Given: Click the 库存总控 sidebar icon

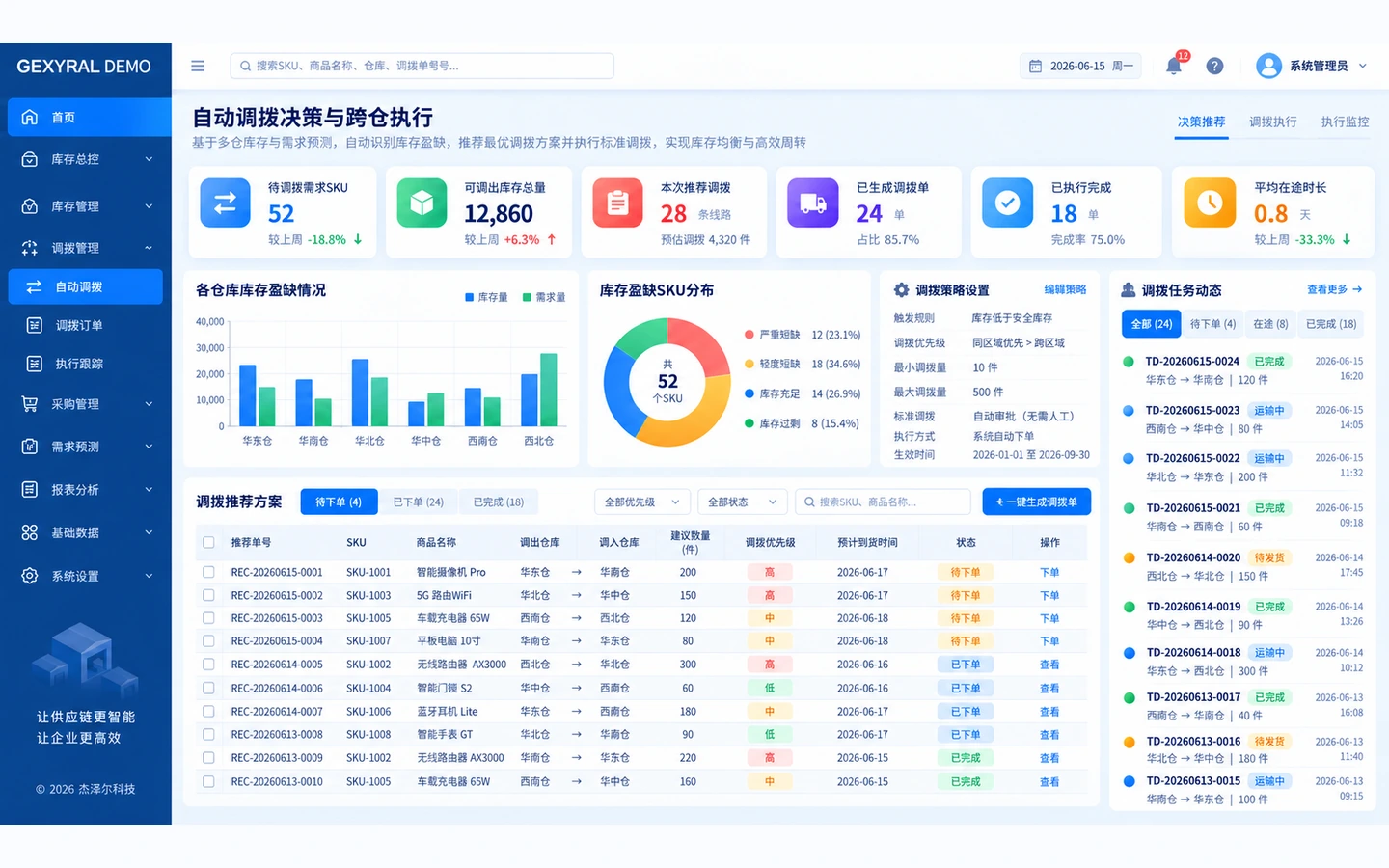Looking at the screenshot, I should pos(30,159).
